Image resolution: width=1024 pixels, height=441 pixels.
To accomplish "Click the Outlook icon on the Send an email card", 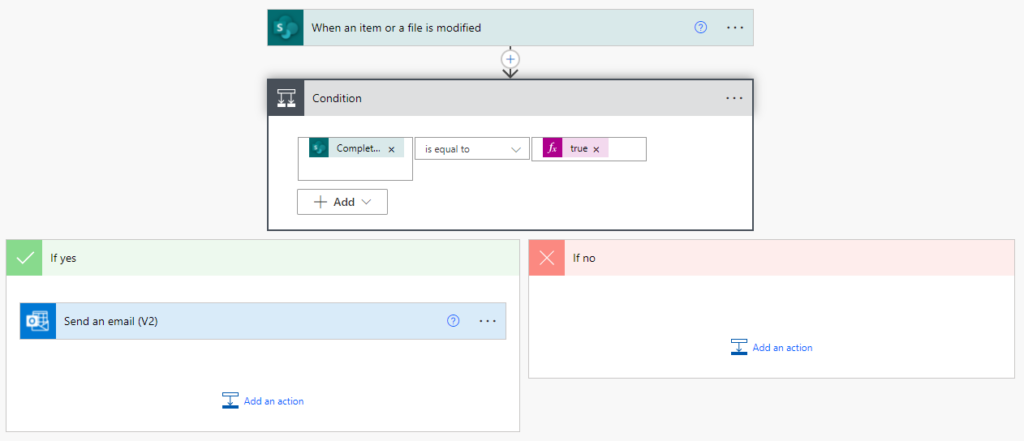I will [x=38, y=321].
